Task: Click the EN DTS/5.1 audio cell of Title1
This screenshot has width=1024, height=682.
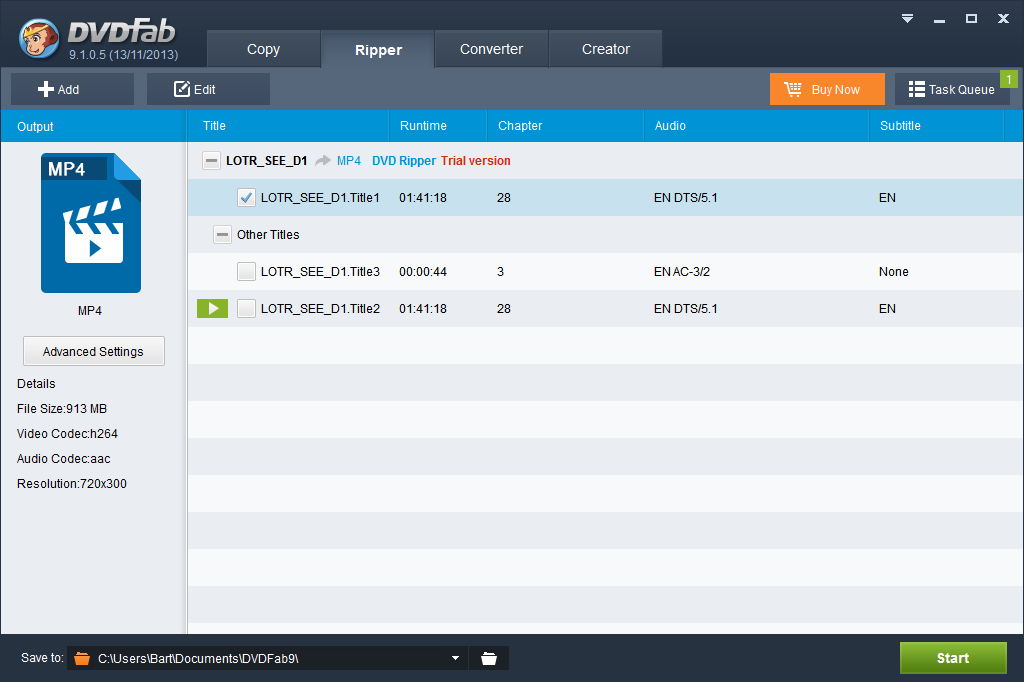Action: coord(685,198)
